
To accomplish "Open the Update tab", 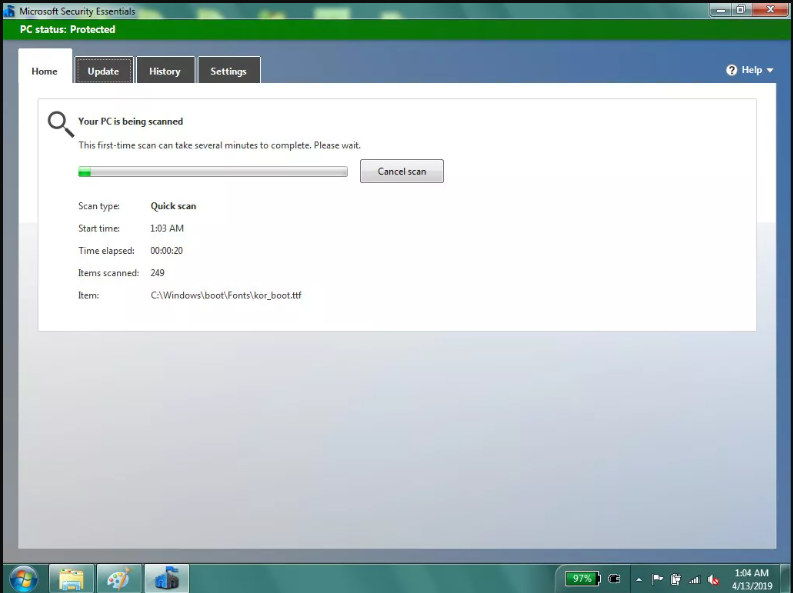I will [104, 71].
